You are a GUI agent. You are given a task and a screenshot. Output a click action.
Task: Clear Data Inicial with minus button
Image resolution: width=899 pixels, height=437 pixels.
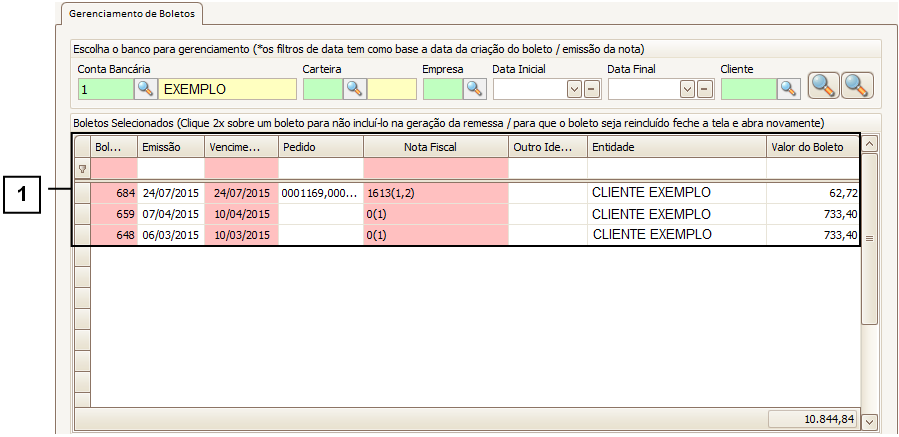[591, 89]
